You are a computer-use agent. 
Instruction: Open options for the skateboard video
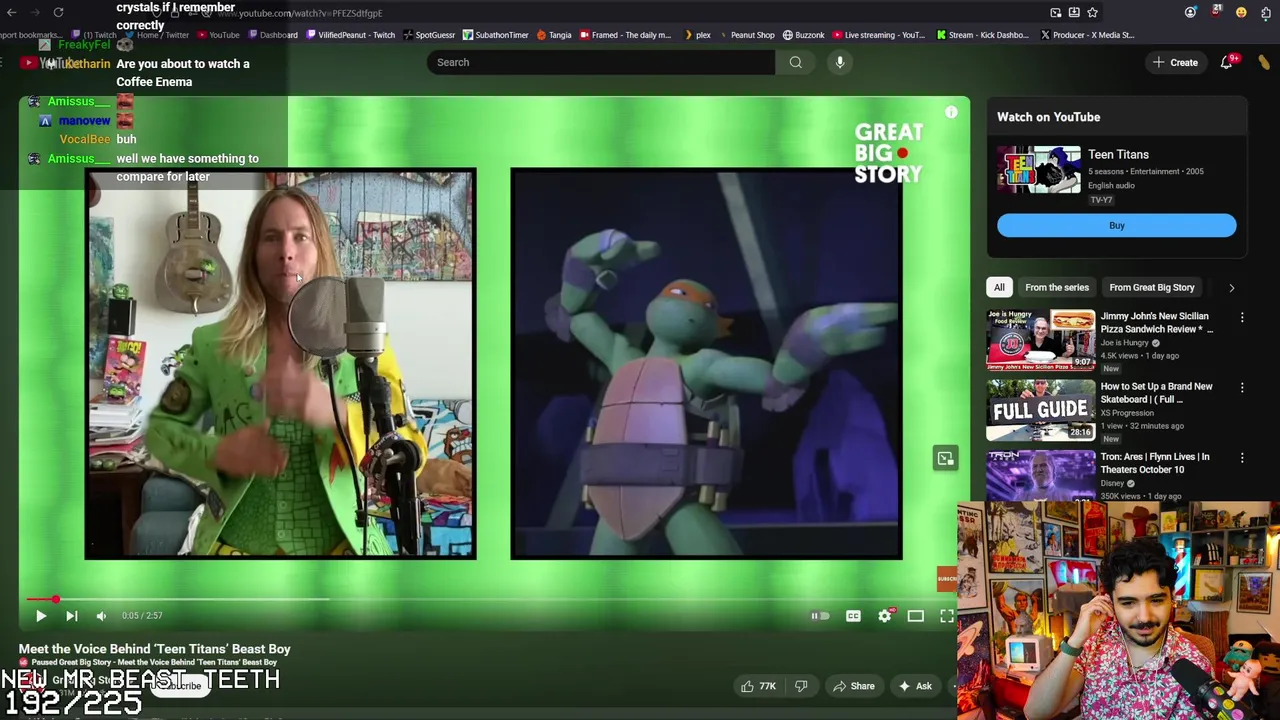1242,388
